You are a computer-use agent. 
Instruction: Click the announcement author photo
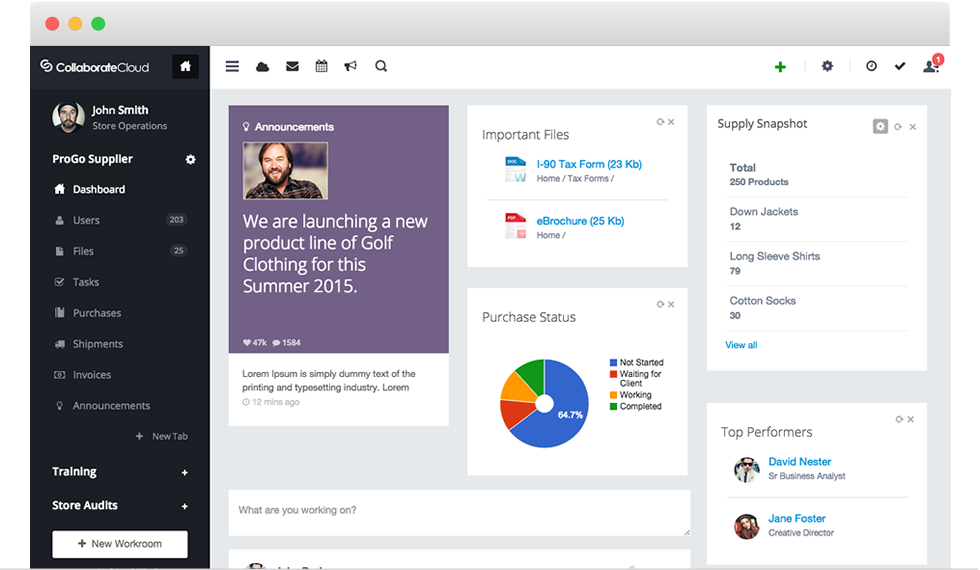(x=285, y=171)
